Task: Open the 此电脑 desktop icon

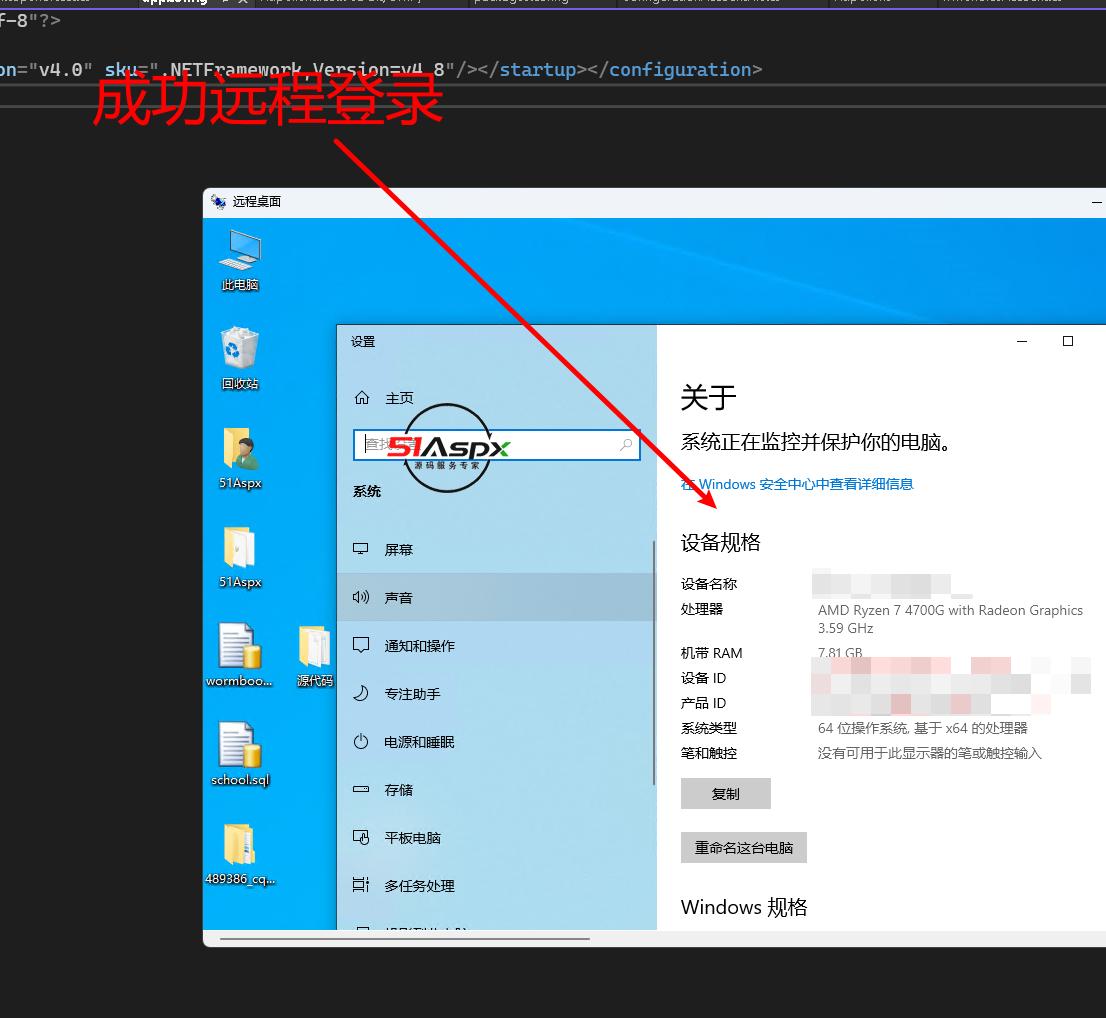Action: click(x=240, y=260)
